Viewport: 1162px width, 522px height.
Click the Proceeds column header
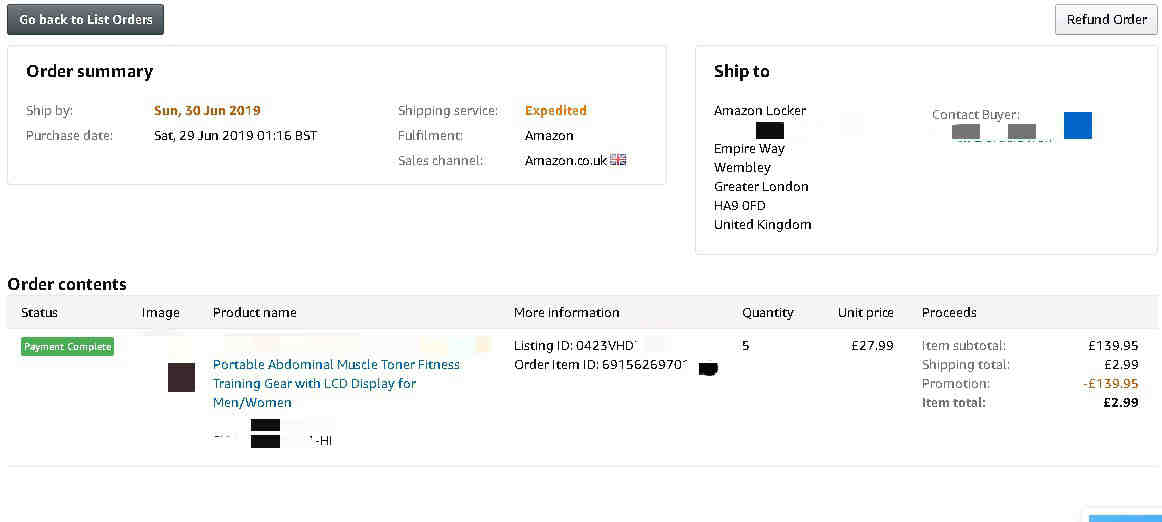click(949, 312)
